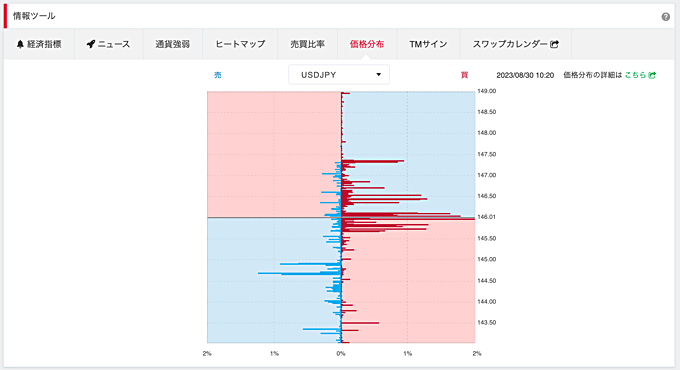Click external link icon on スワップカレンダー tab

(554, 44)
